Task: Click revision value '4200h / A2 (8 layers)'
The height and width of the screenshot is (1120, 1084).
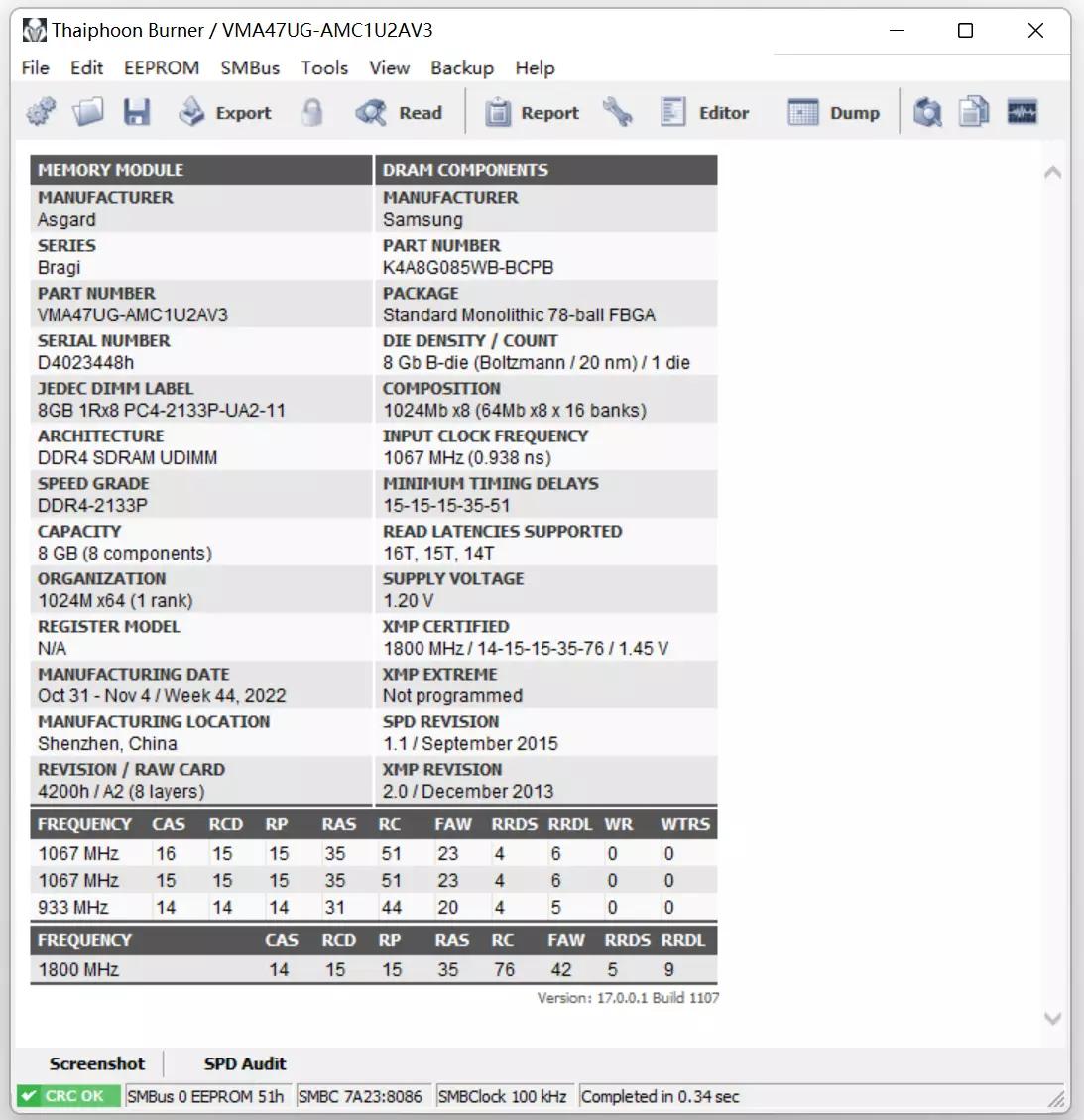Action: point(121,792)
